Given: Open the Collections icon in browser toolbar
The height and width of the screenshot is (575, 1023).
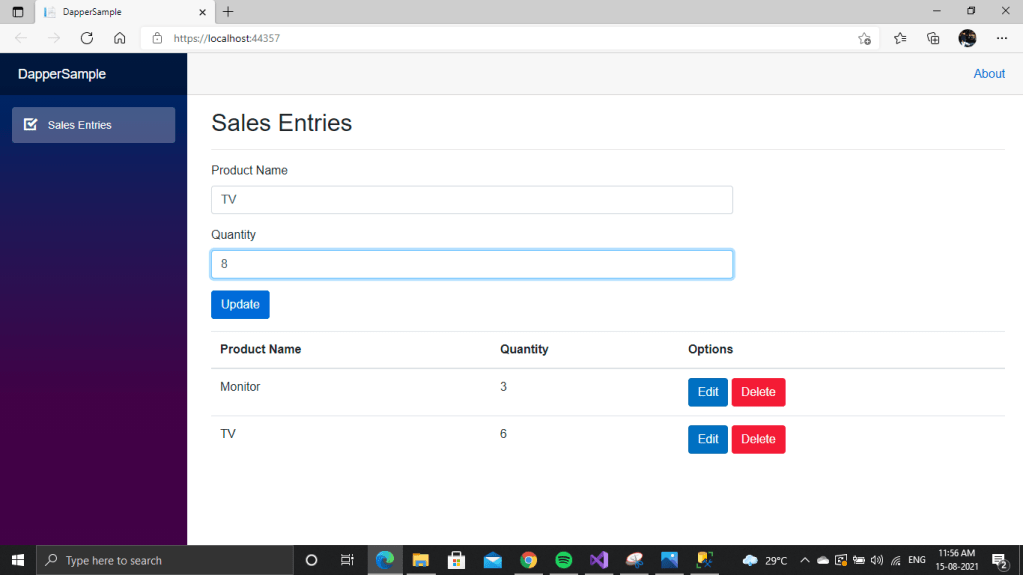Looking at the screenshot, I should (x=933, y=38).
